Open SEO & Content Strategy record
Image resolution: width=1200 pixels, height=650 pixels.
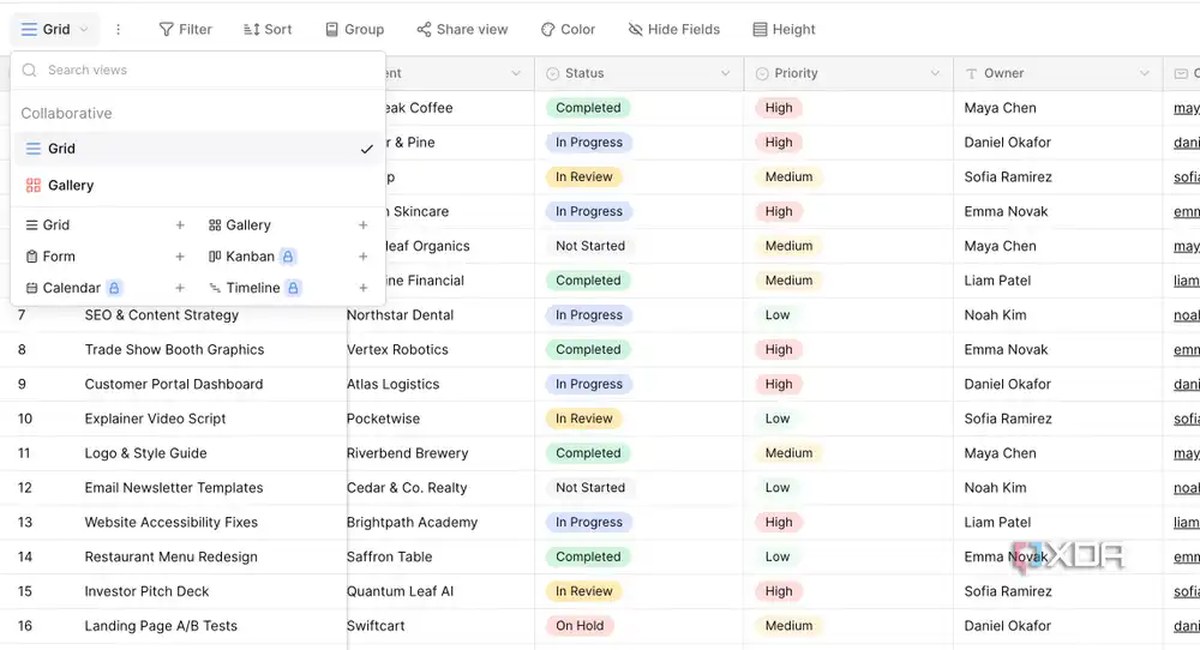(161, 315)
